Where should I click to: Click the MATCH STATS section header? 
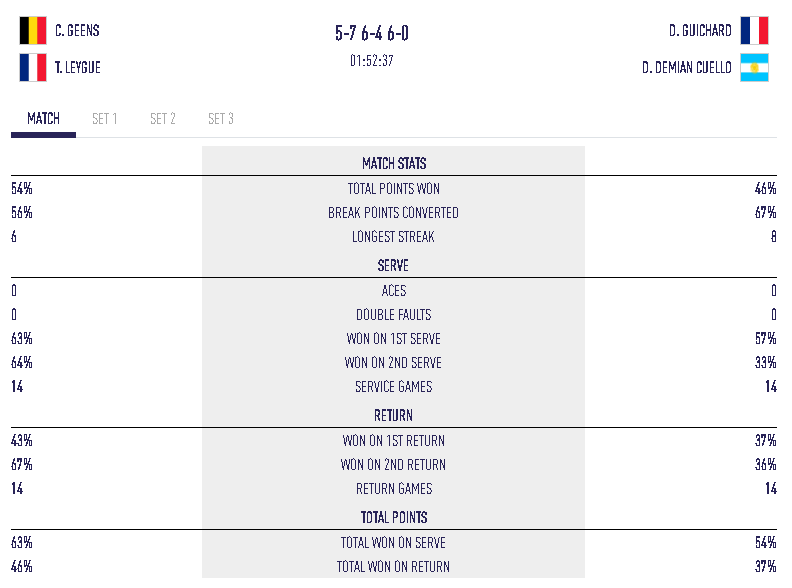click(x=394, y=163)
